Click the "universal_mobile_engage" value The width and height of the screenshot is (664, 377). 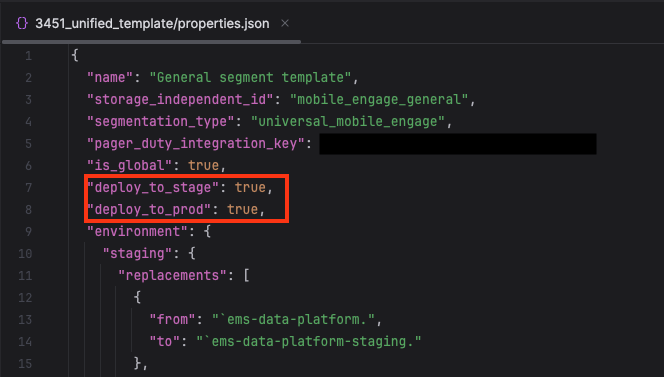click(348, 122)
